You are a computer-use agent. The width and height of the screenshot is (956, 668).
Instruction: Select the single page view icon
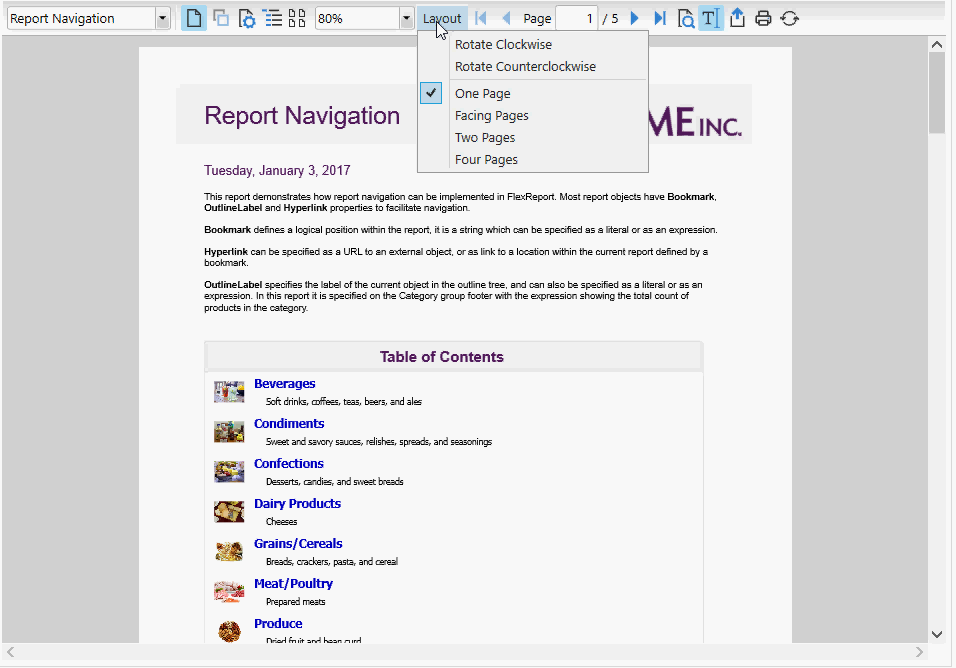(194, 18)
